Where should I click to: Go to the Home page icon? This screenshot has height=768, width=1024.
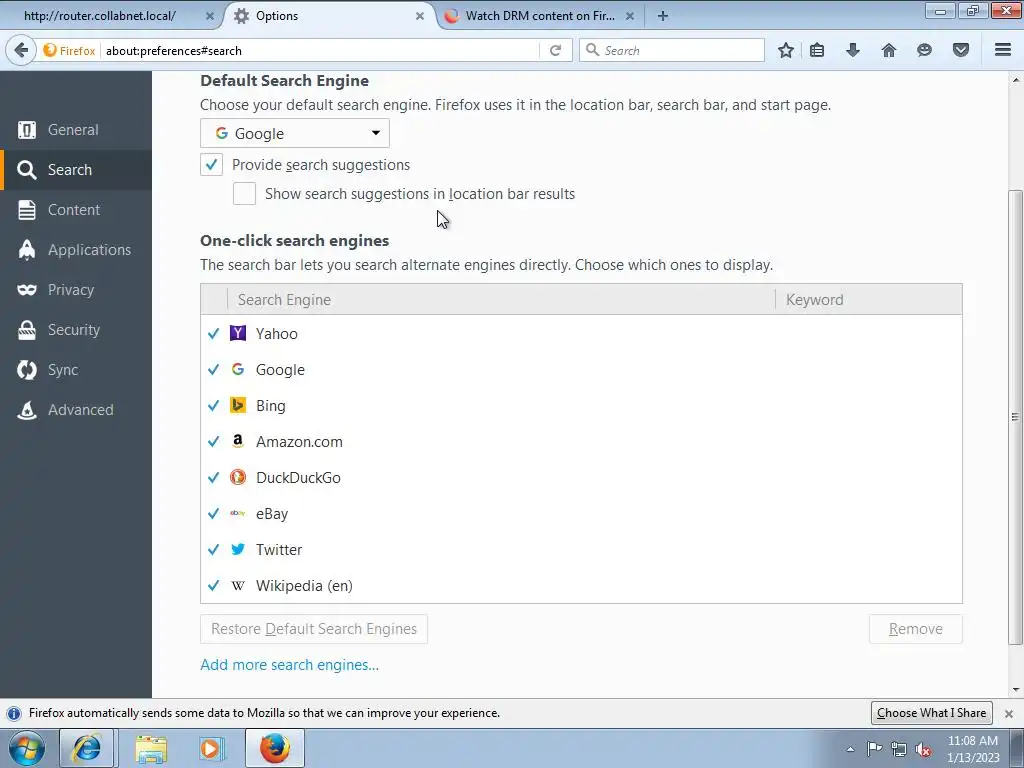889,50
